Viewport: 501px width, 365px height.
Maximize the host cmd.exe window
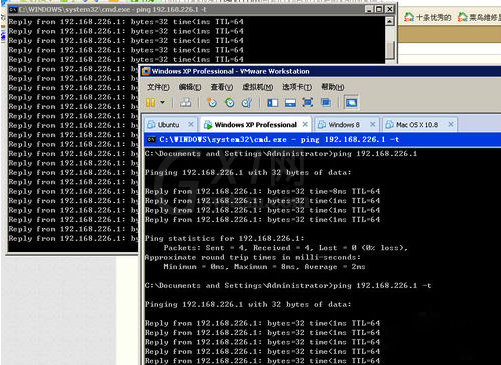point(379,9)
